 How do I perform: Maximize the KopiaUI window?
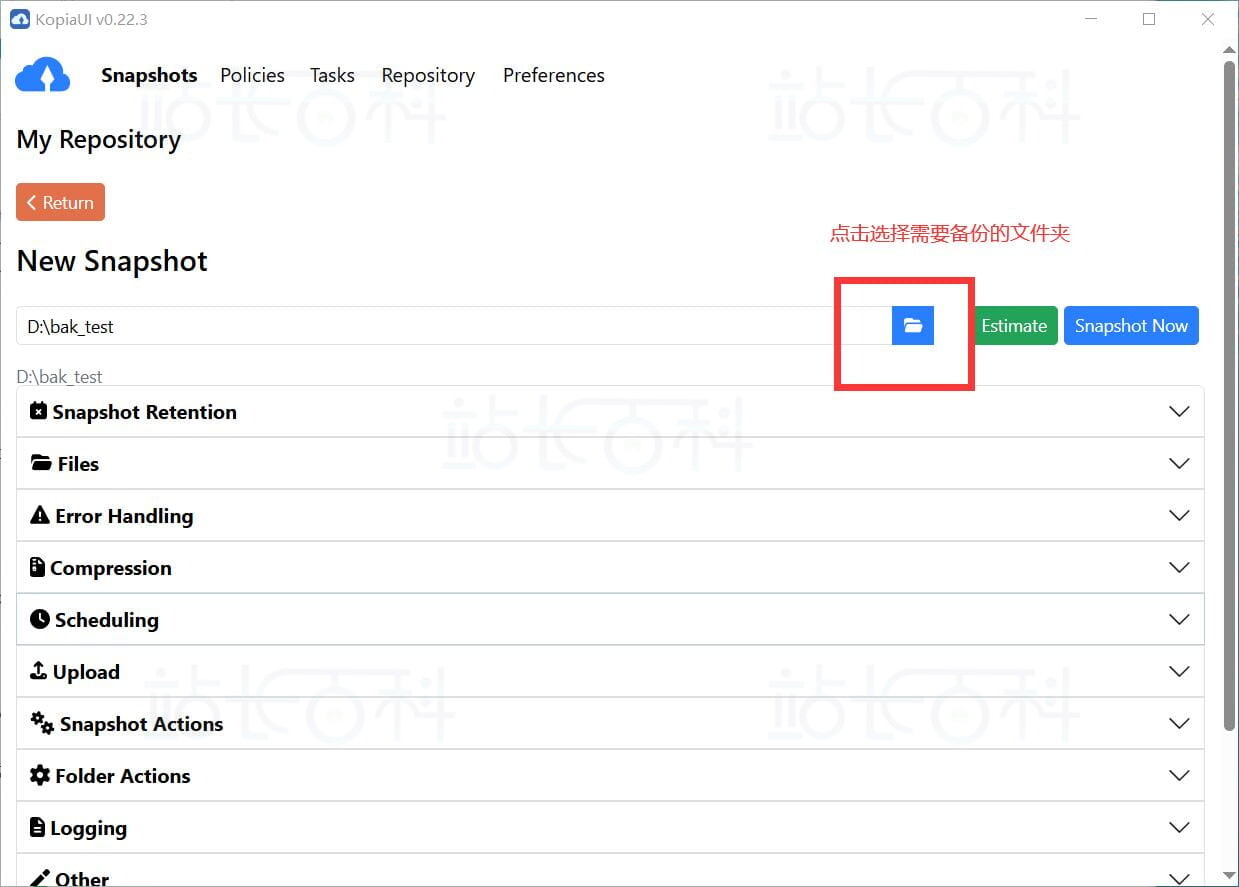(x=1149, y=19)
